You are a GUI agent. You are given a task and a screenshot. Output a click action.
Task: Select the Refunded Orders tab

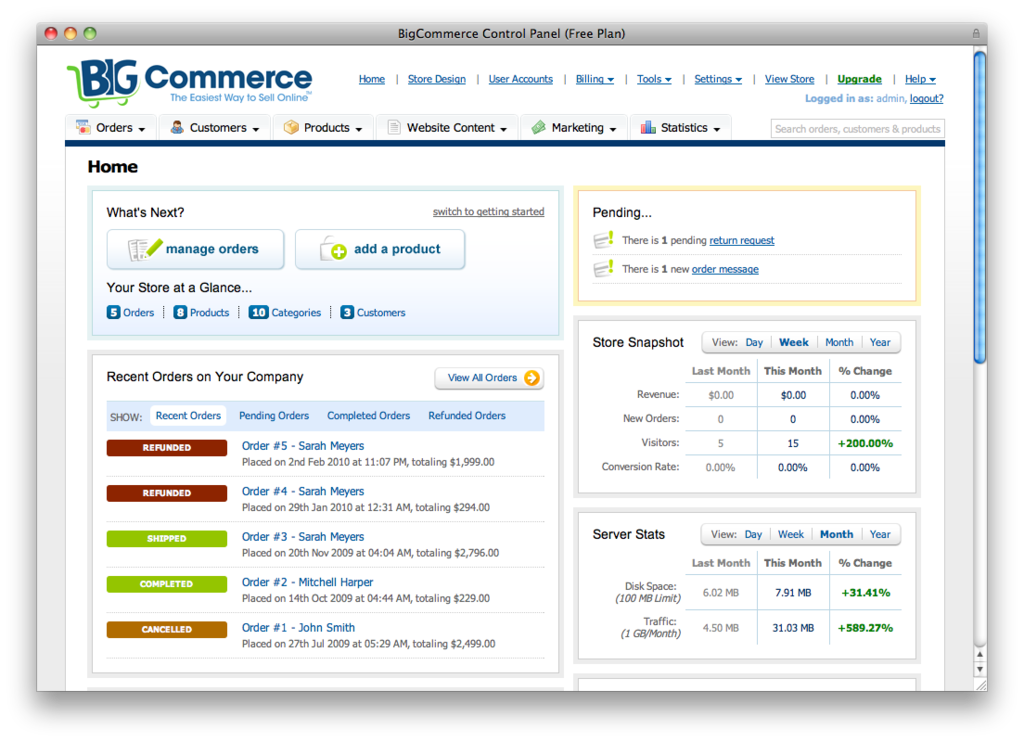[467, 415]
